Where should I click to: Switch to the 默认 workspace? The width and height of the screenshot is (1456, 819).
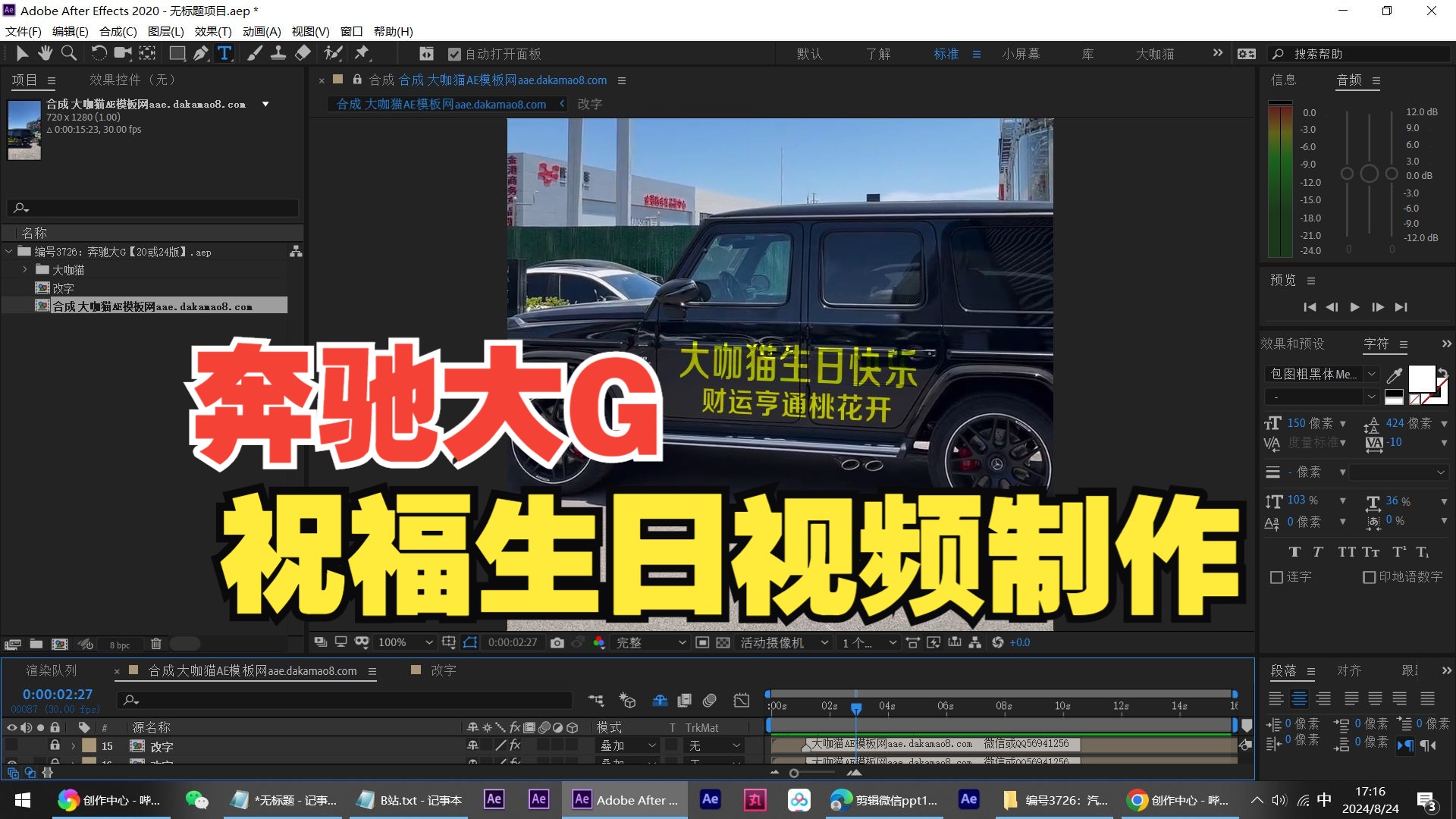pos(809,54)
